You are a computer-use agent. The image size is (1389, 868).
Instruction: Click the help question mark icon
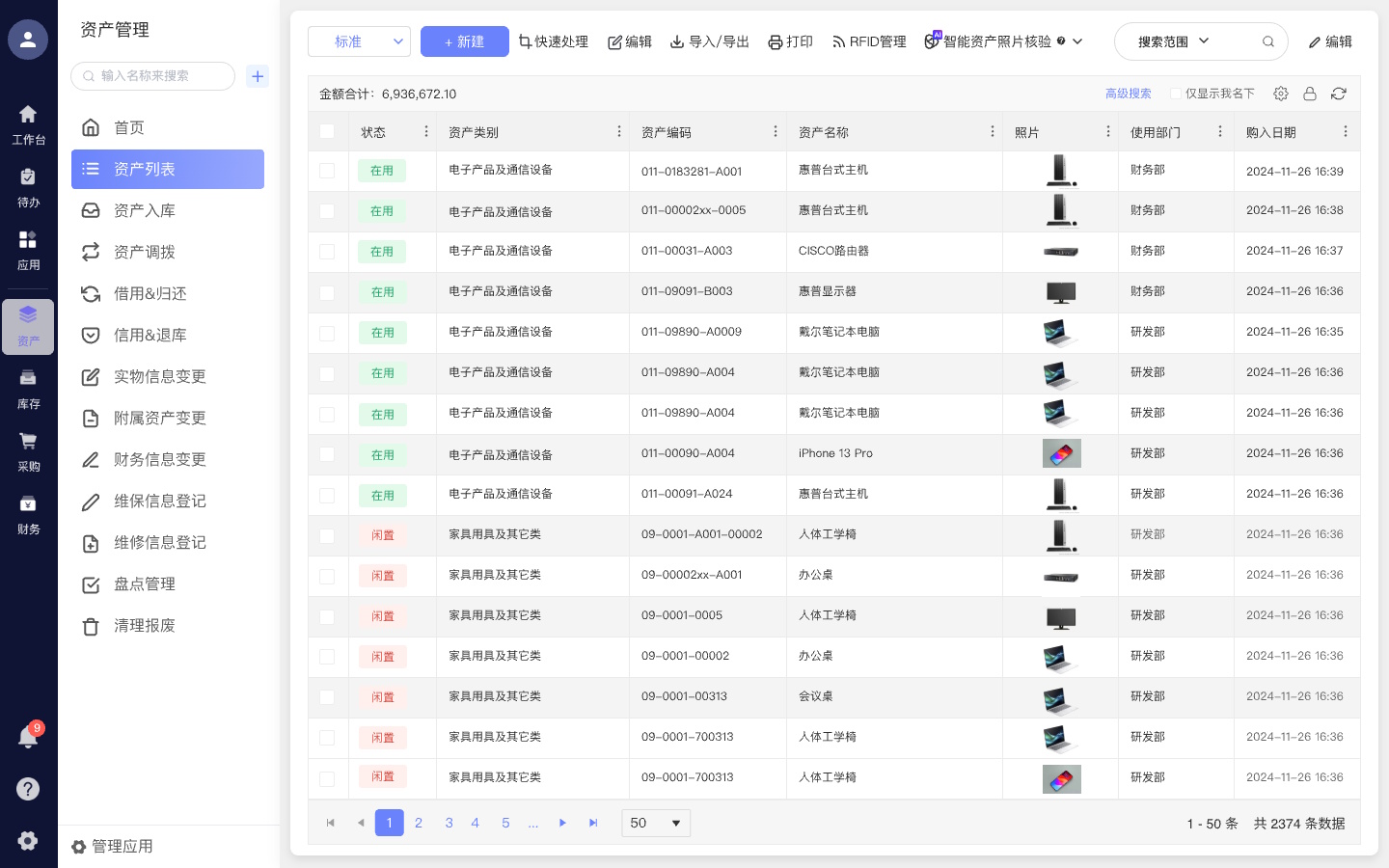click(28, 789)
